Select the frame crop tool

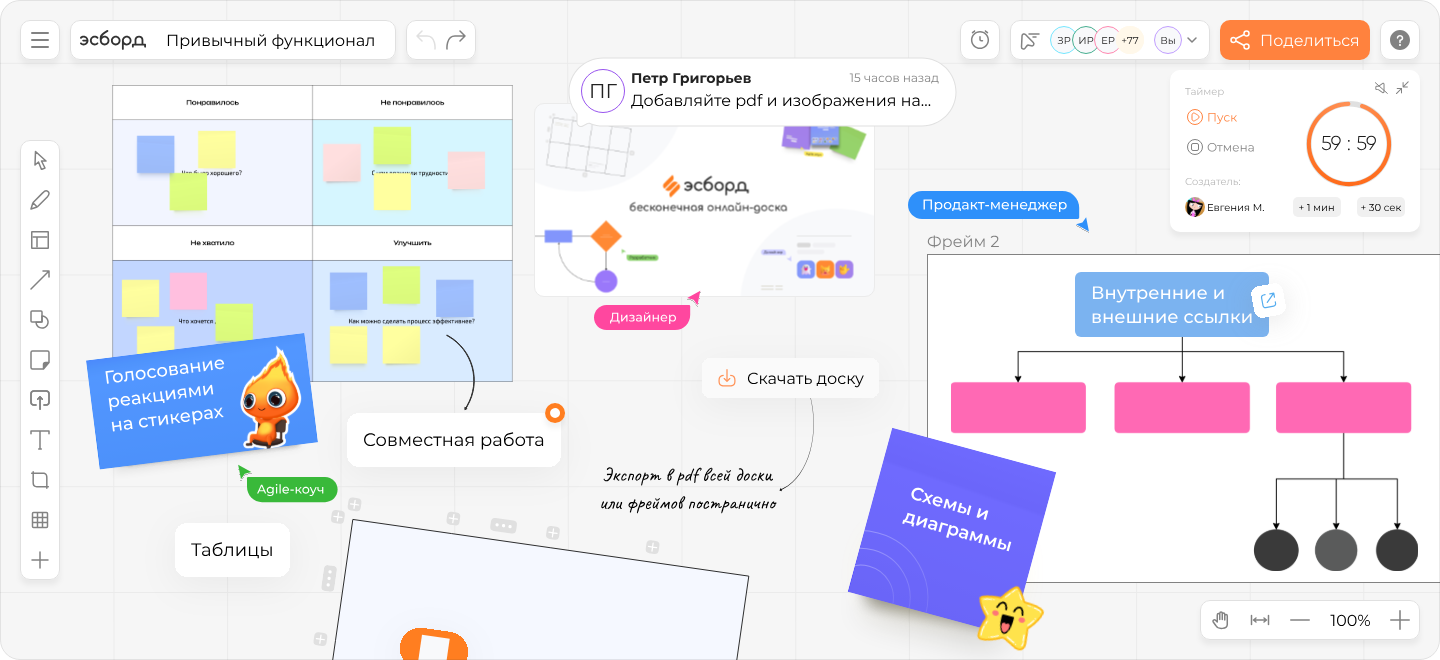click(x=40, y=480)
